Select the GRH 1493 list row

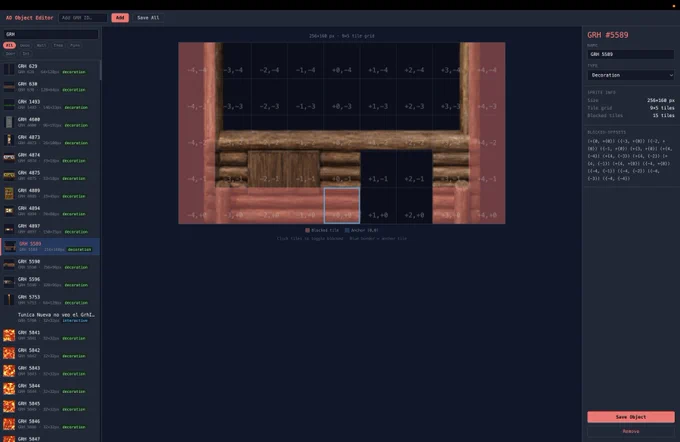[x=50, y=105]
